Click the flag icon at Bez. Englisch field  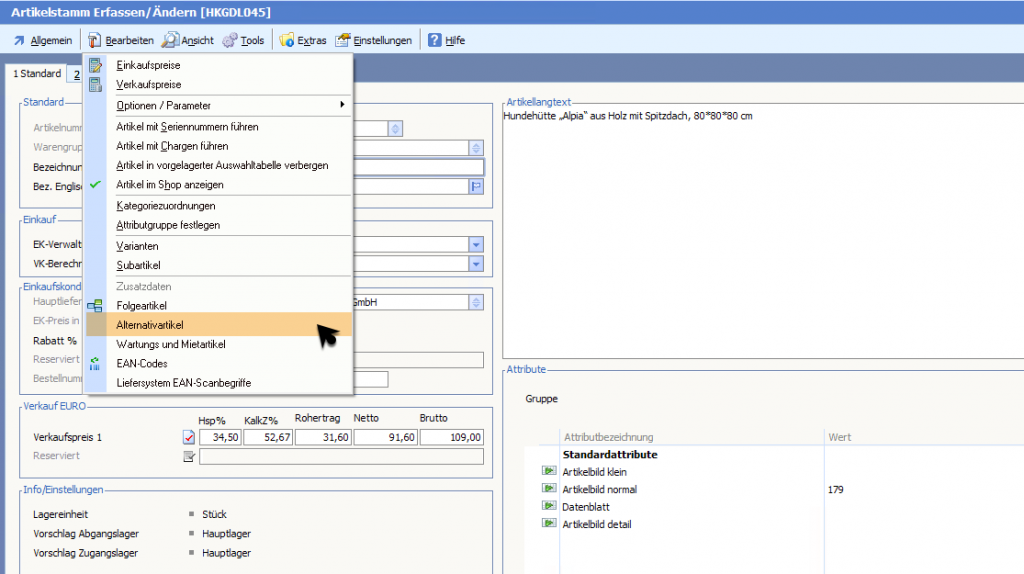pyautogui.click(x=476, y=186)
